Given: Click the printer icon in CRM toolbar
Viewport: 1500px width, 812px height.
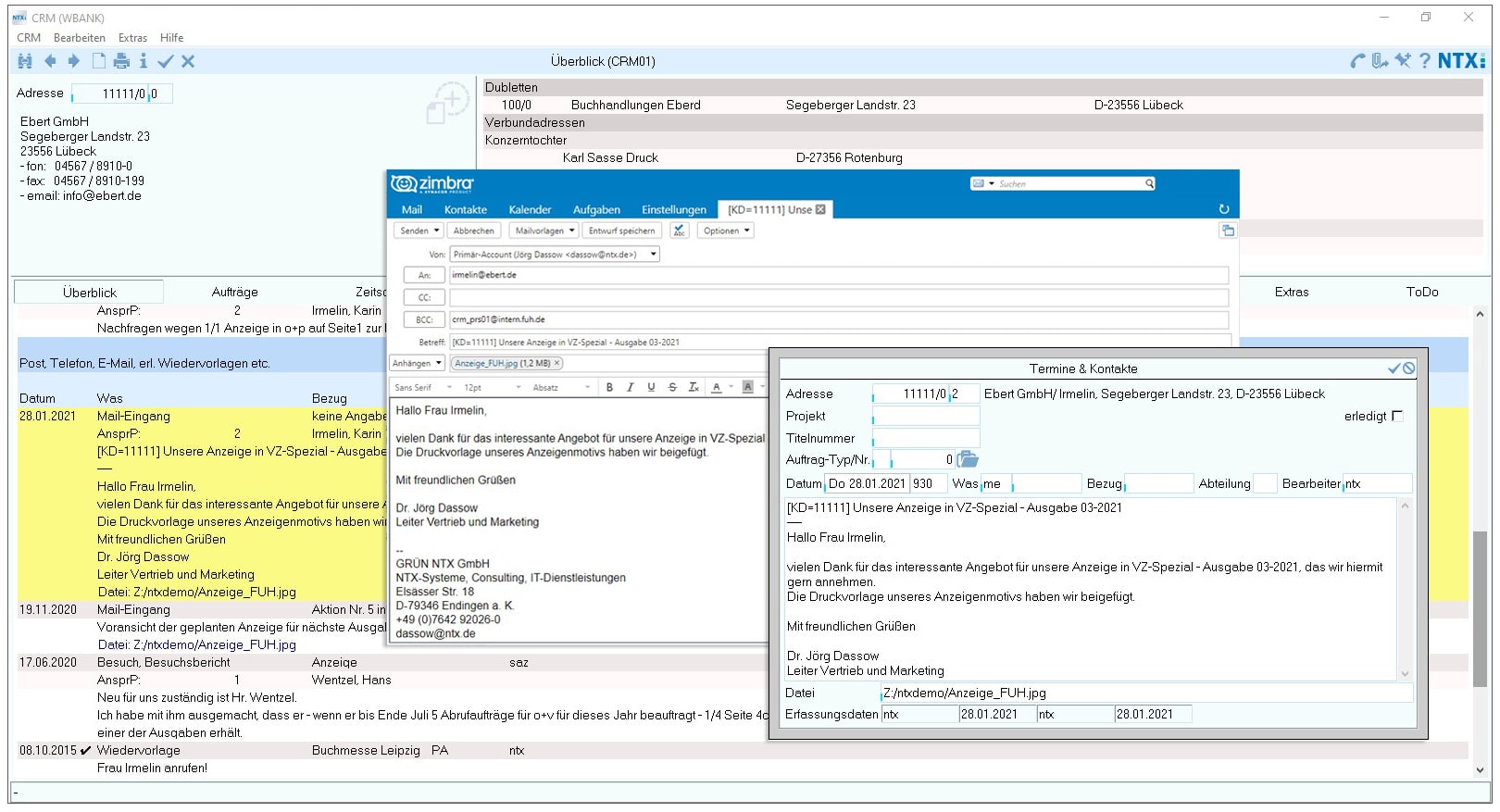Looking at the screenshot, I should [x=121, y=61].
